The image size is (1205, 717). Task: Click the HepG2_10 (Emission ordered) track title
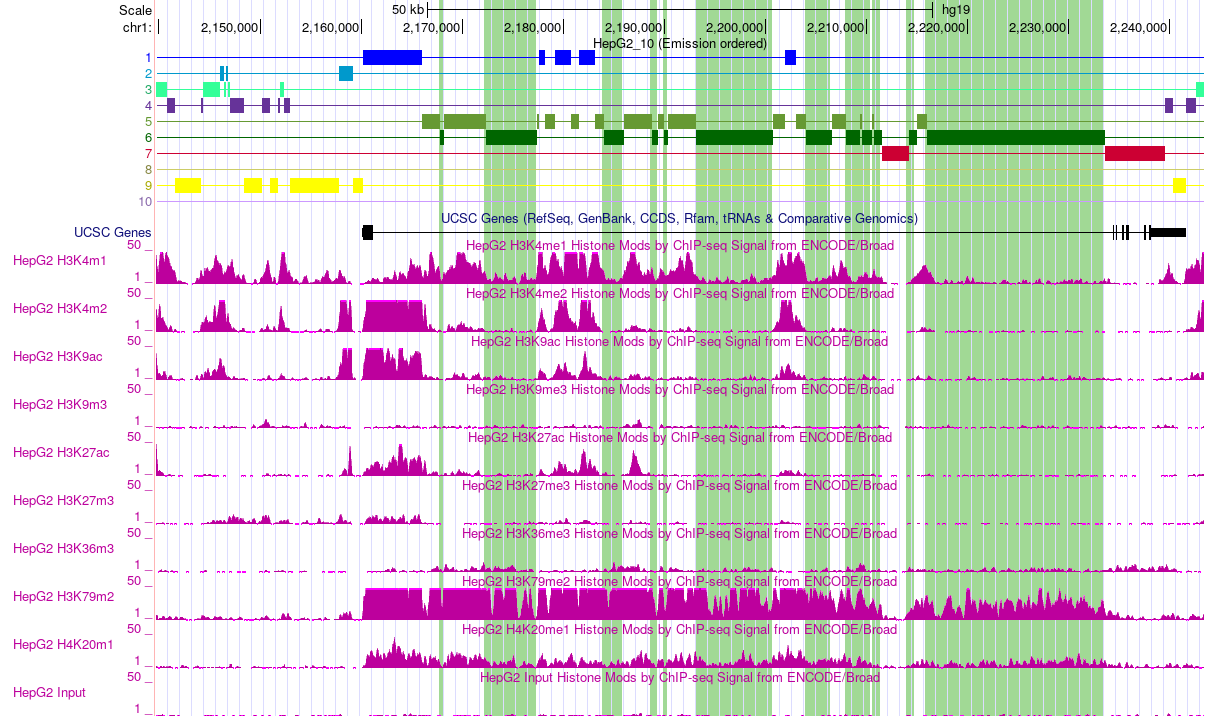[680, 44]
